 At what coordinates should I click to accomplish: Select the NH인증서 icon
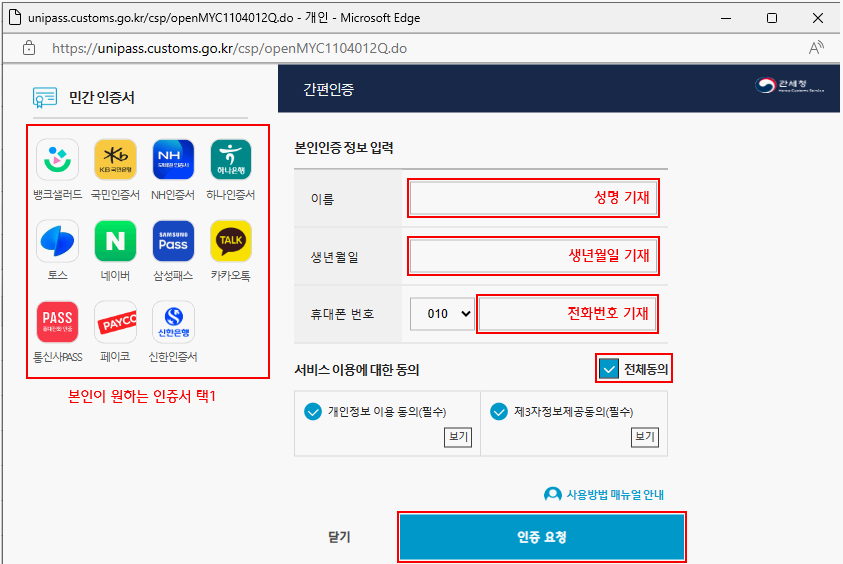[x=173, y=160]
